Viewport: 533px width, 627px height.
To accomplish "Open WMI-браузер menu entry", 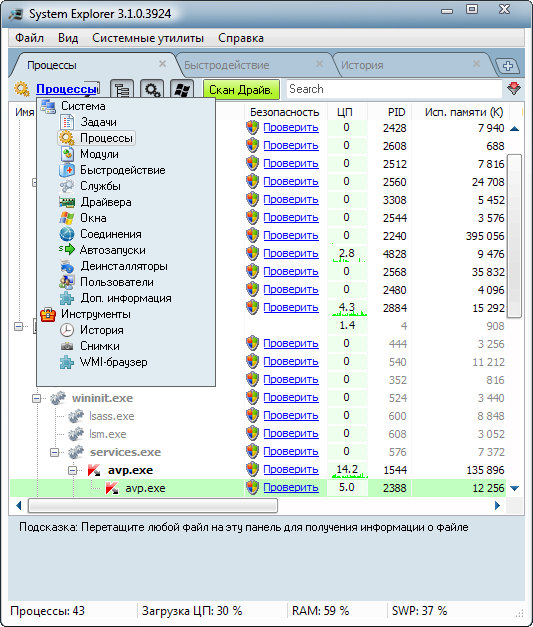I will 114,362.
